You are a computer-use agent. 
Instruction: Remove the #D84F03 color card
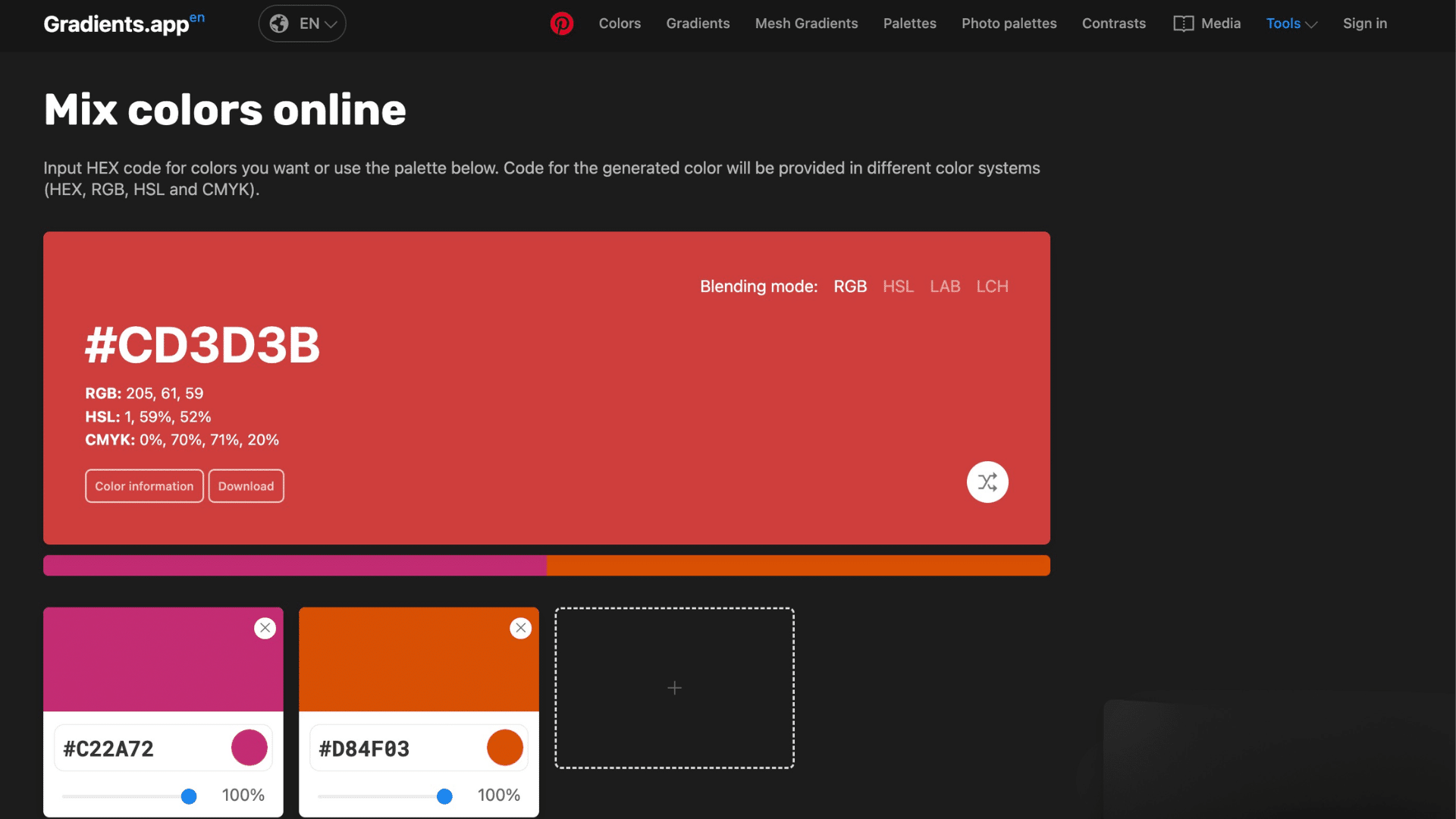[520, 628]
